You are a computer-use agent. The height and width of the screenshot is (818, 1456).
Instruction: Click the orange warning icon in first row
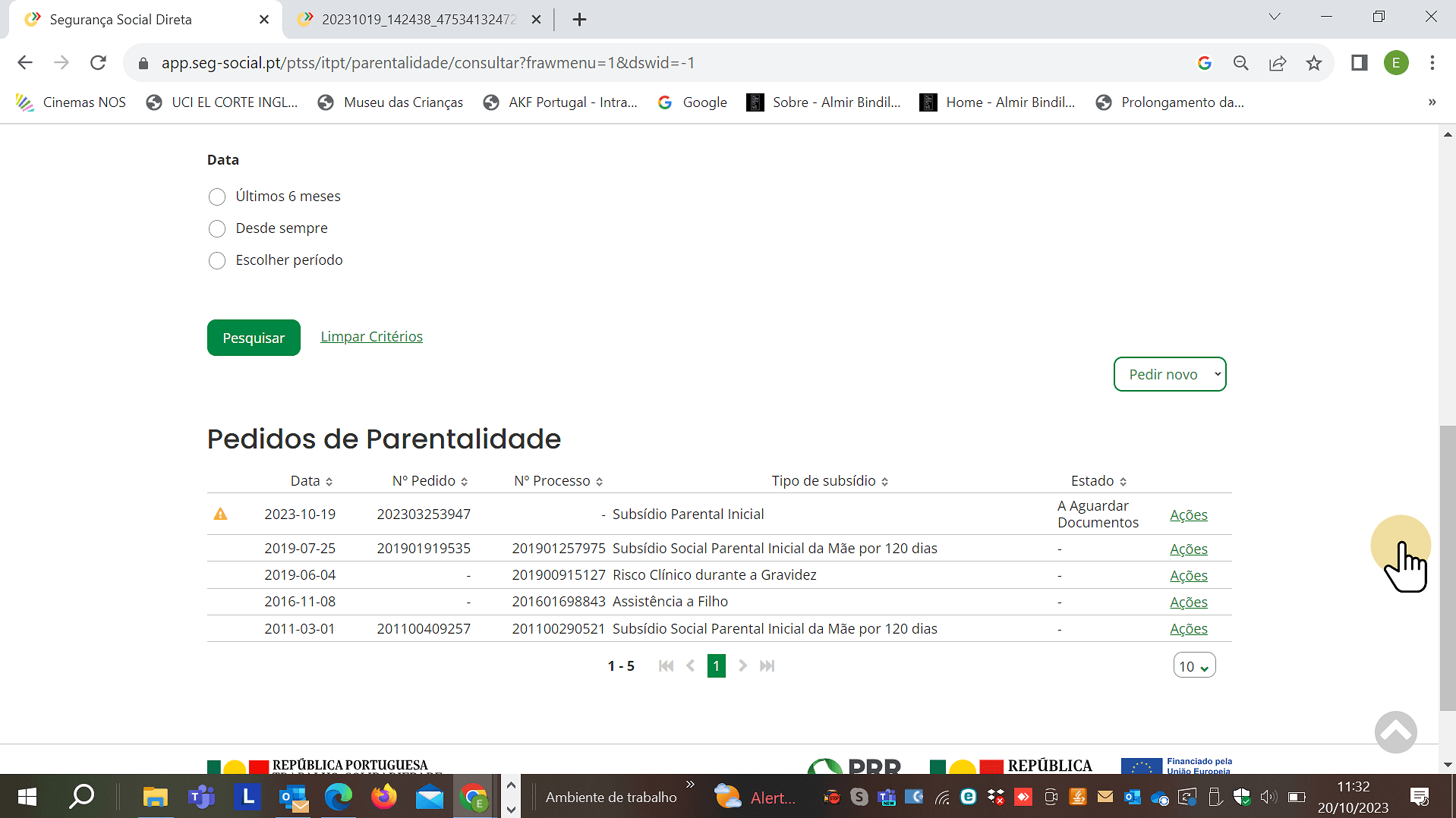[x=220, y=514]
